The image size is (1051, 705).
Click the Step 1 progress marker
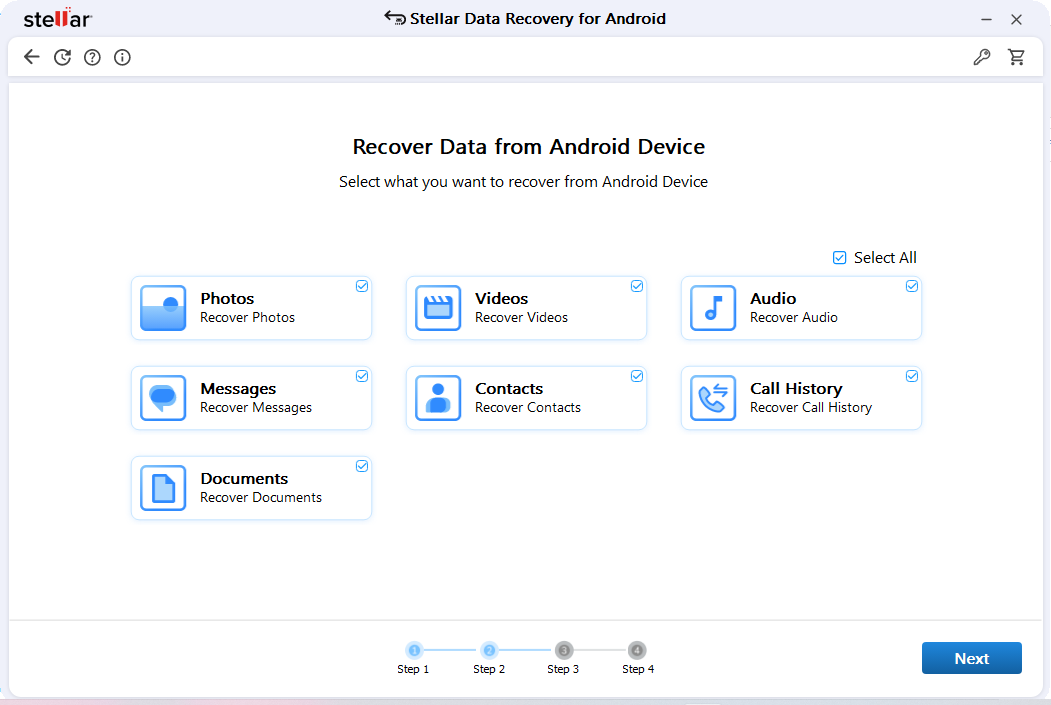coord(414,650)
